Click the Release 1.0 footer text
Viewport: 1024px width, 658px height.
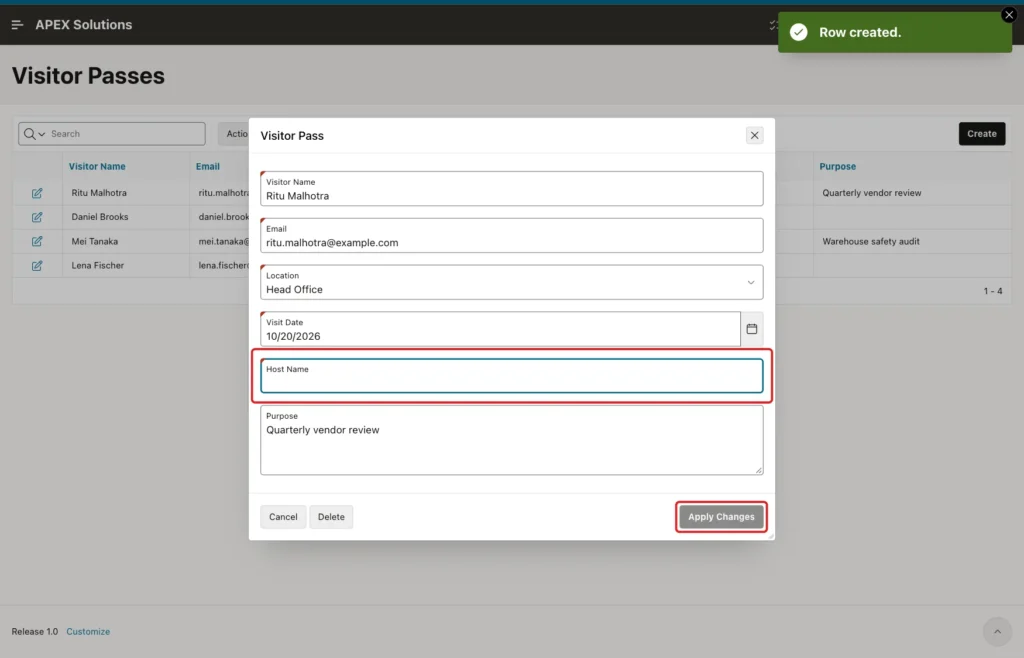click(35, 631)
